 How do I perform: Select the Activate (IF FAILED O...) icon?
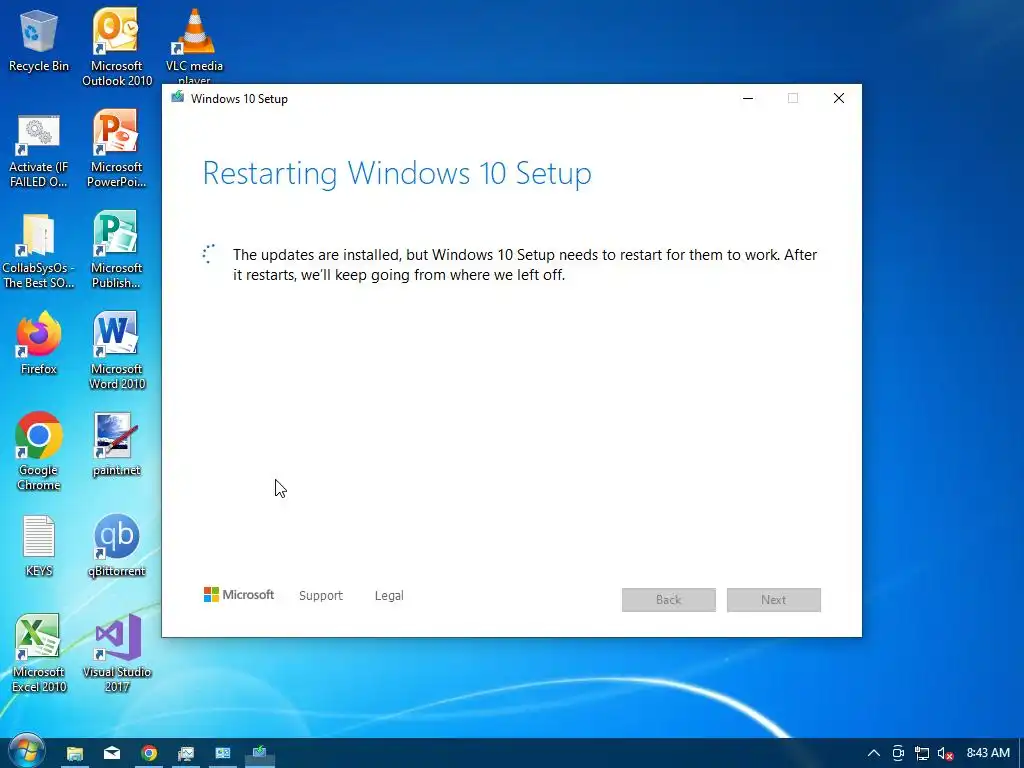point(39,152)
